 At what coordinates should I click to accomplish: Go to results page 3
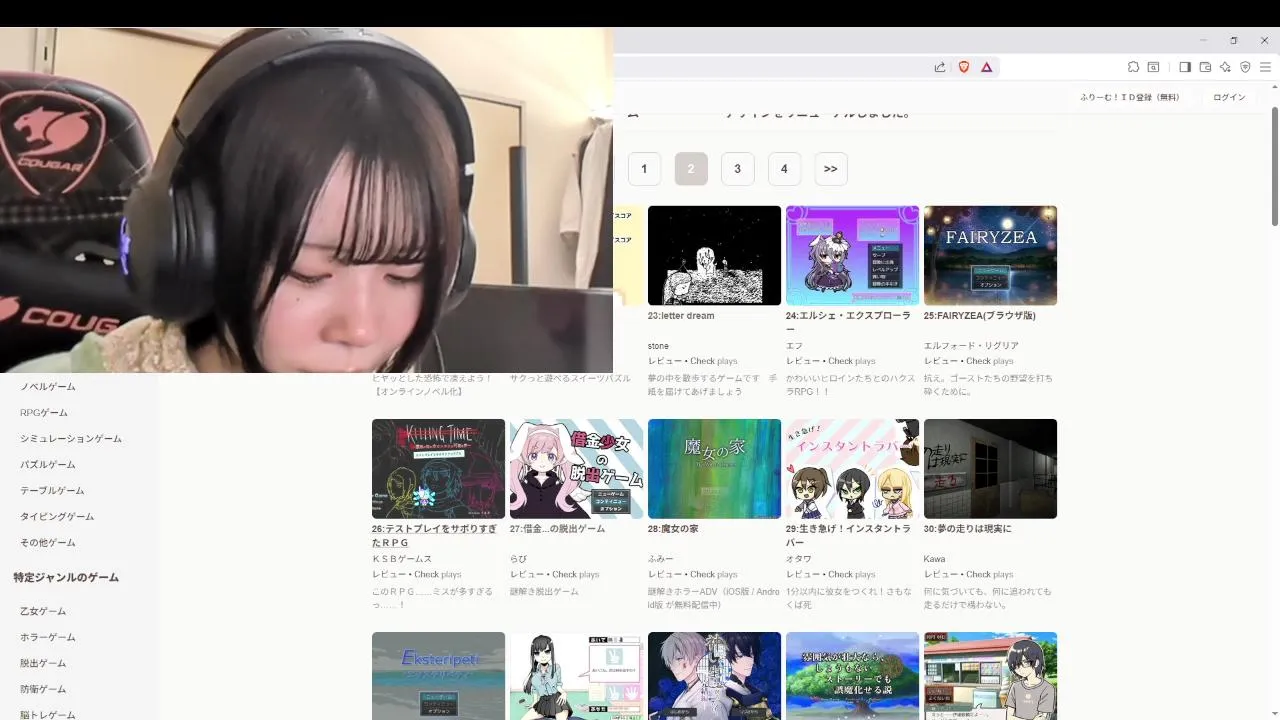pos(737,169)
